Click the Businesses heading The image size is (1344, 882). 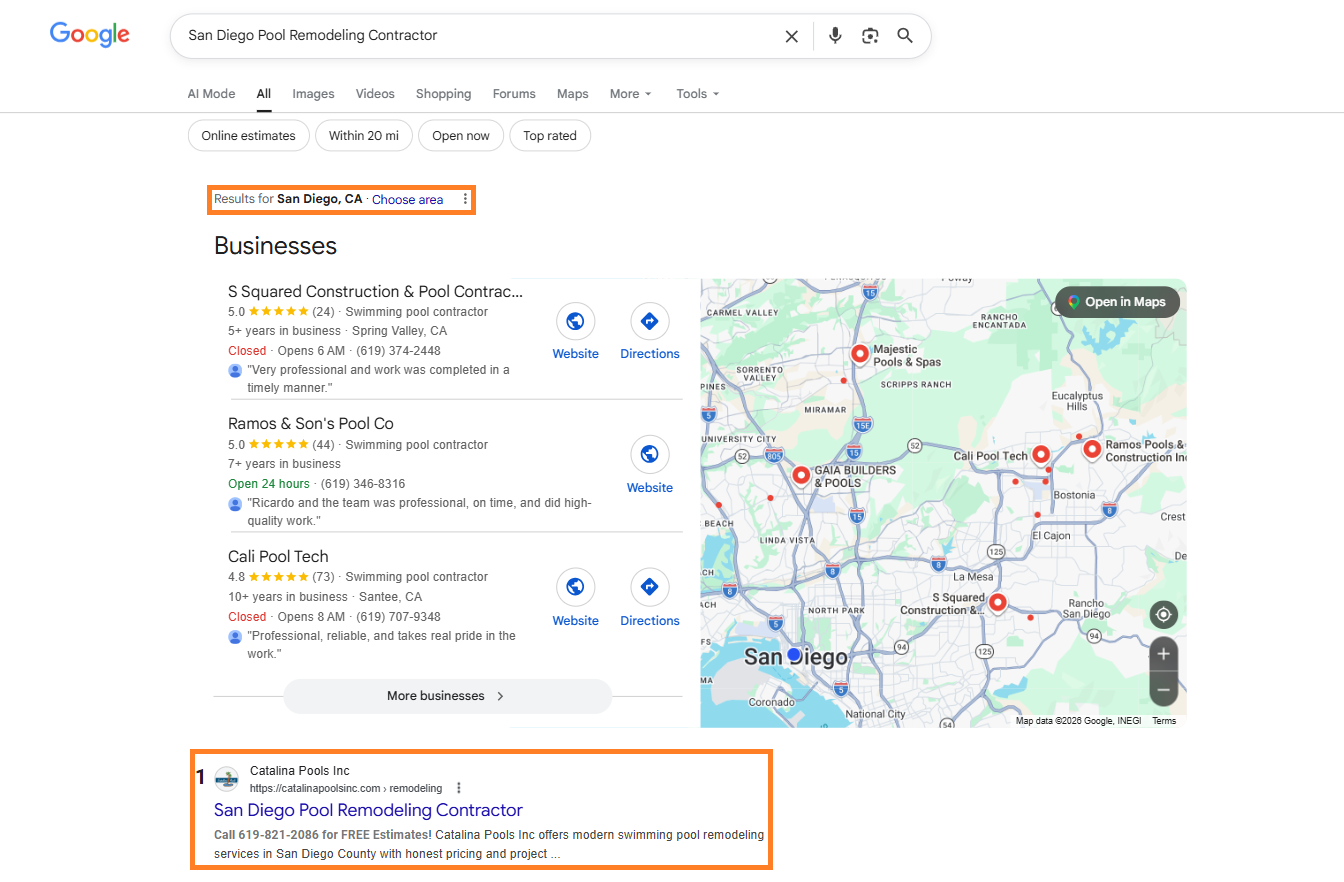[x=275, y=246]
